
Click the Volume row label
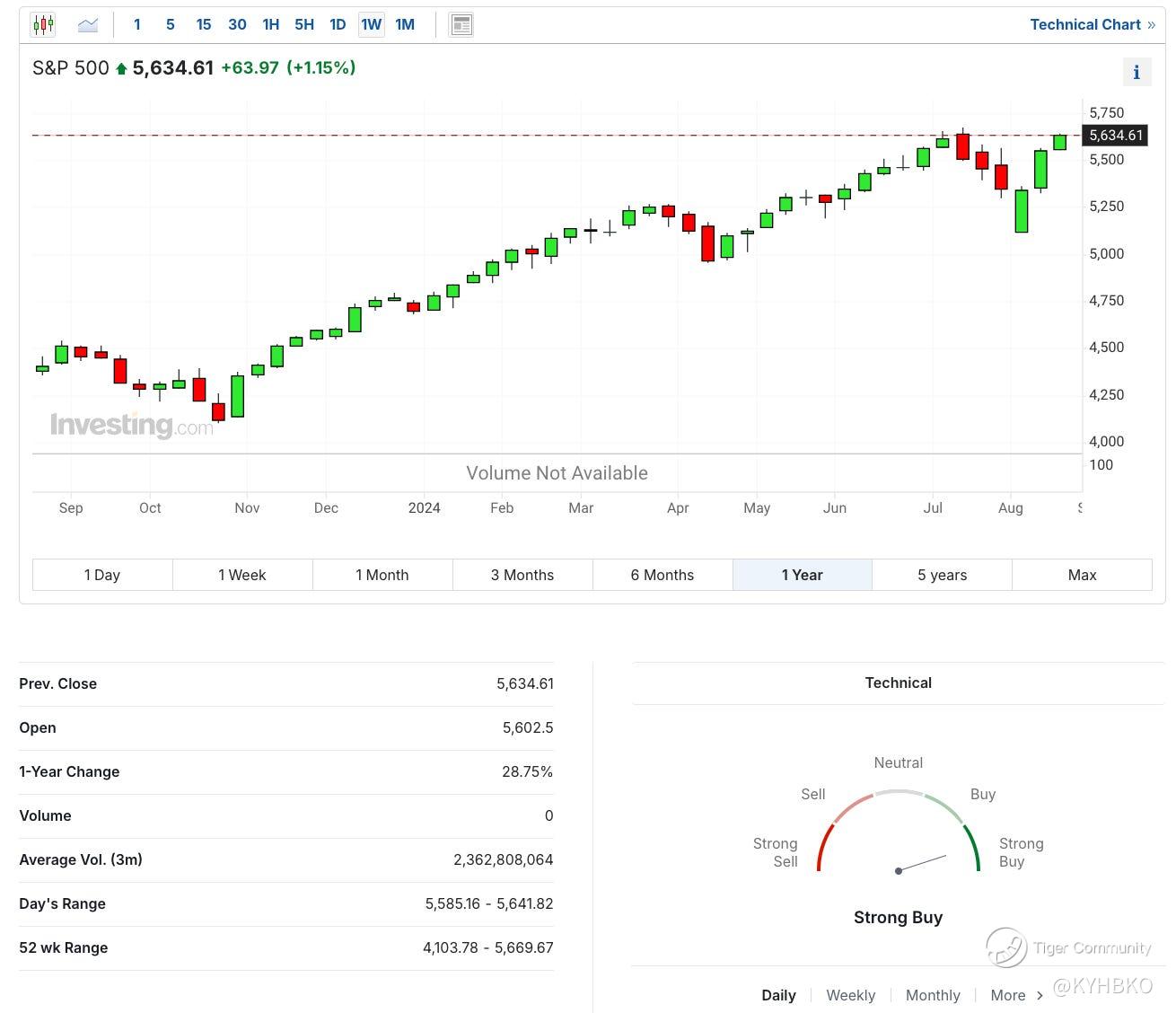(45, 815)
